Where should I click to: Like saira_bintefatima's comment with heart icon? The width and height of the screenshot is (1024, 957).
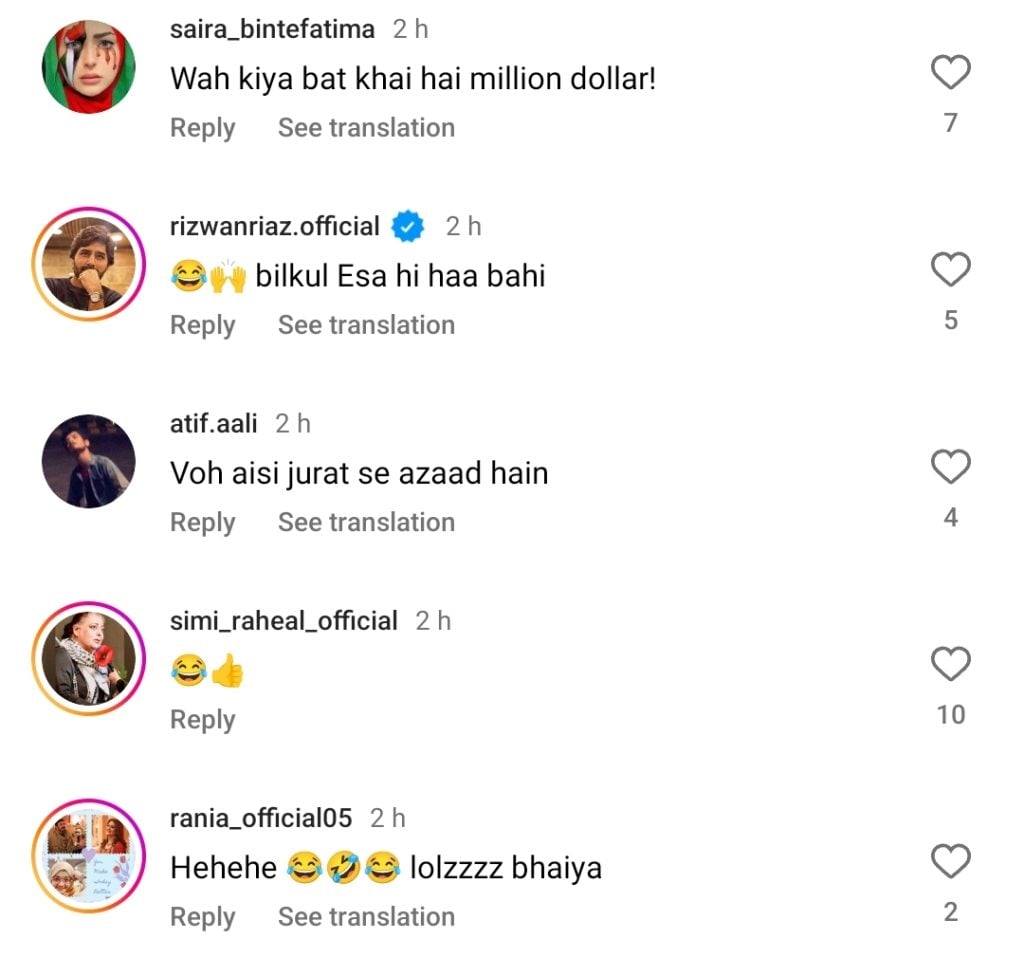pyautogui.click(x=950, y=73)
